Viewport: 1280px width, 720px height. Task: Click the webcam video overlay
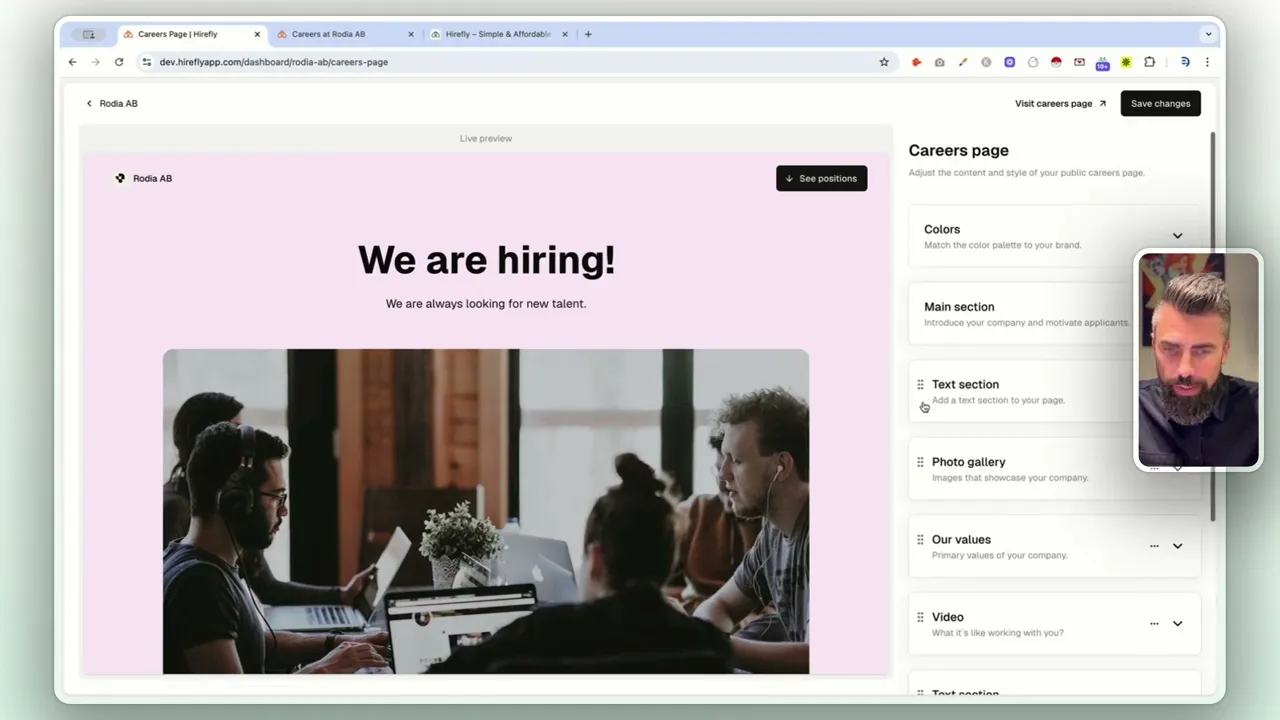click(x=1198, y=360)
